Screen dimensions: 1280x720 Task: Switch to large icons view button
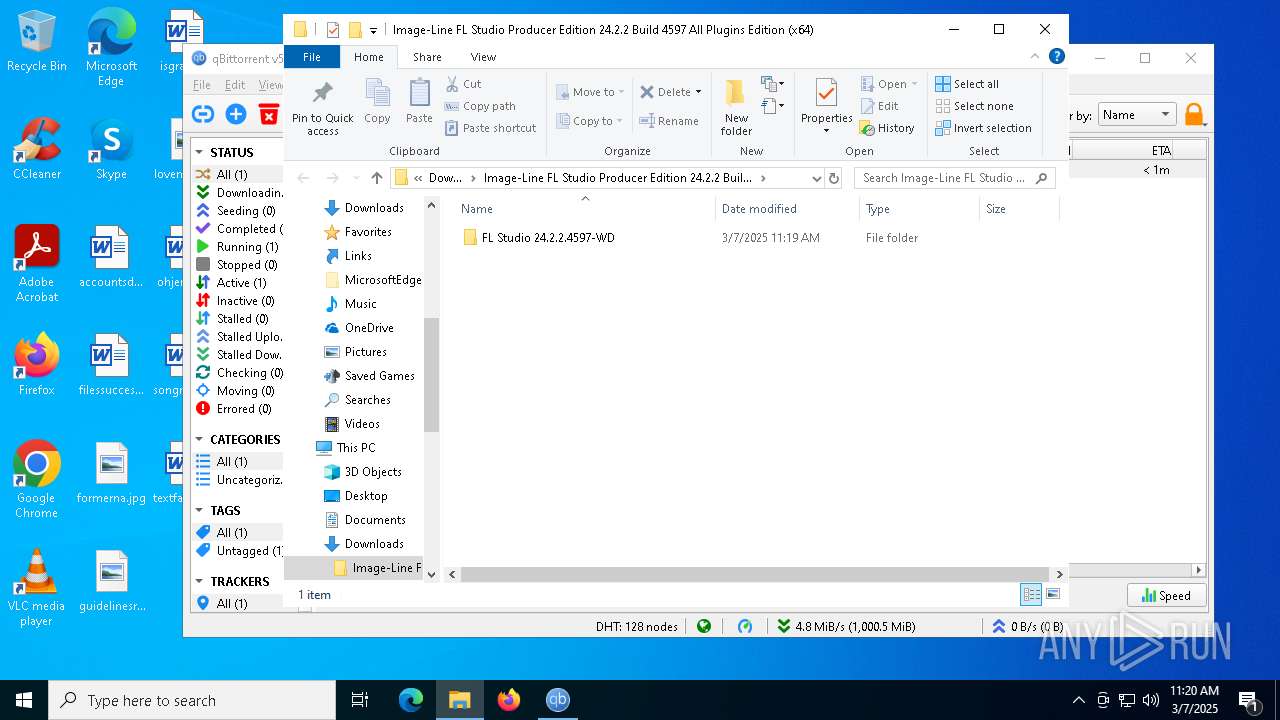tap(1053, 594)
